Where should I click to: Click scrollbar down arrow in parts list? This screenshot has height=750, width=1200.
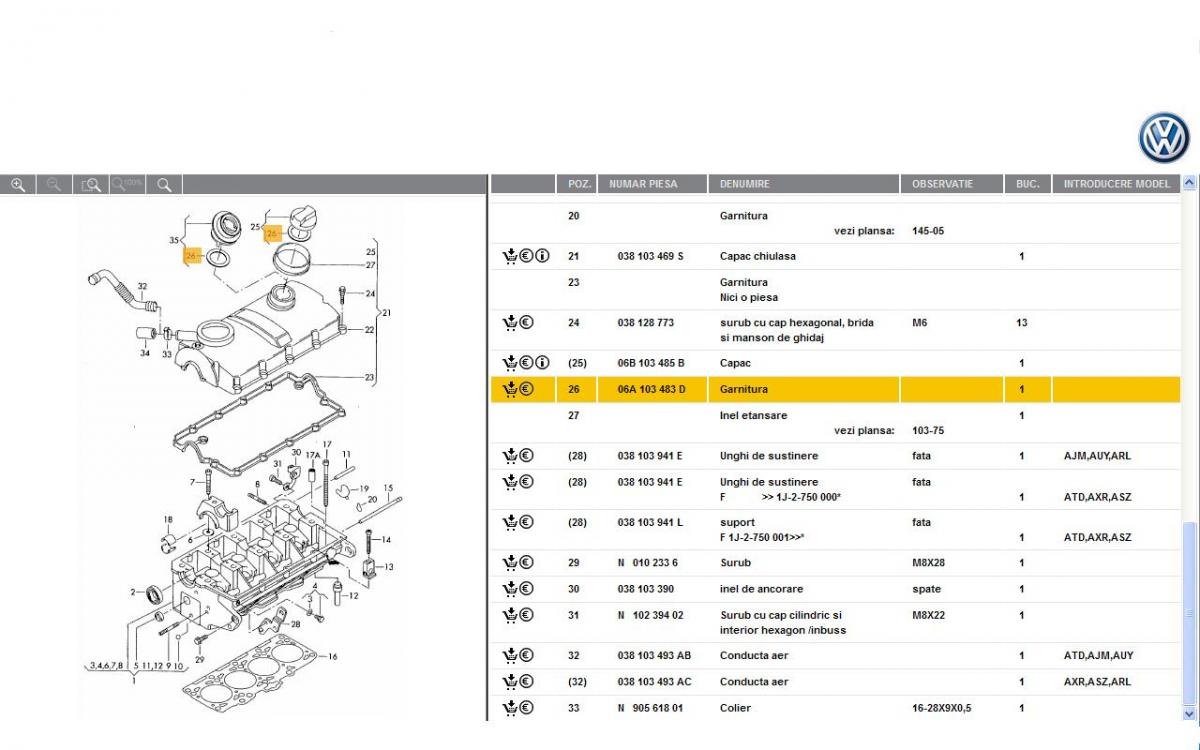point(1189,713)
